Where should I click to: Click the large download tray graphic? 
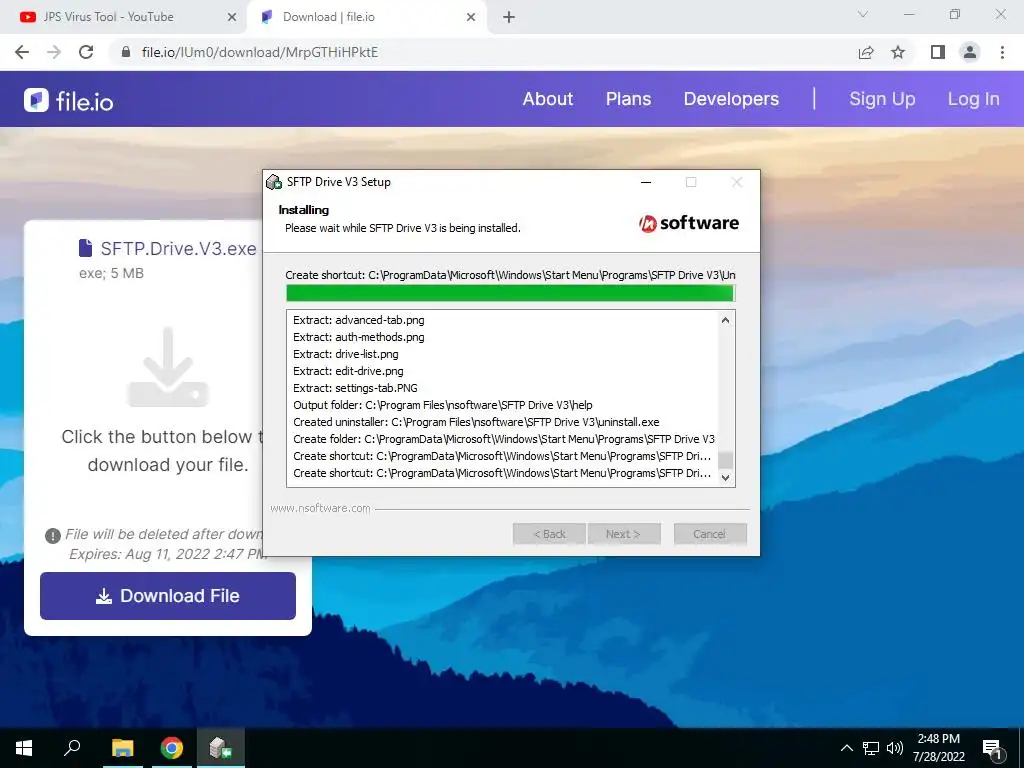(x=168, y=367)
